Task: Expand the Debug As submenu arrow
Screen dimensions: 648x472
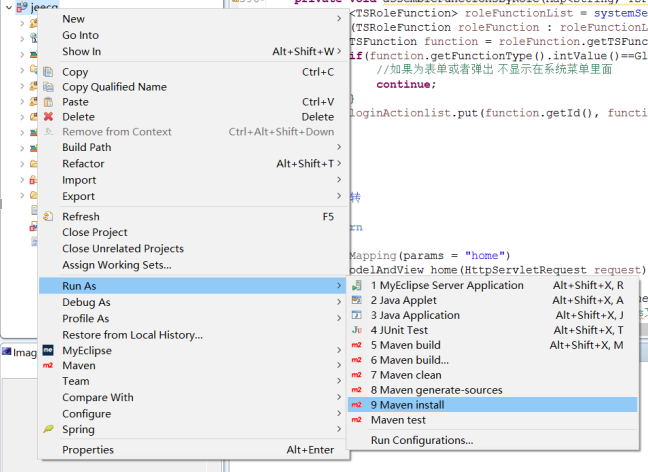Action: click(x=339, y=302)
